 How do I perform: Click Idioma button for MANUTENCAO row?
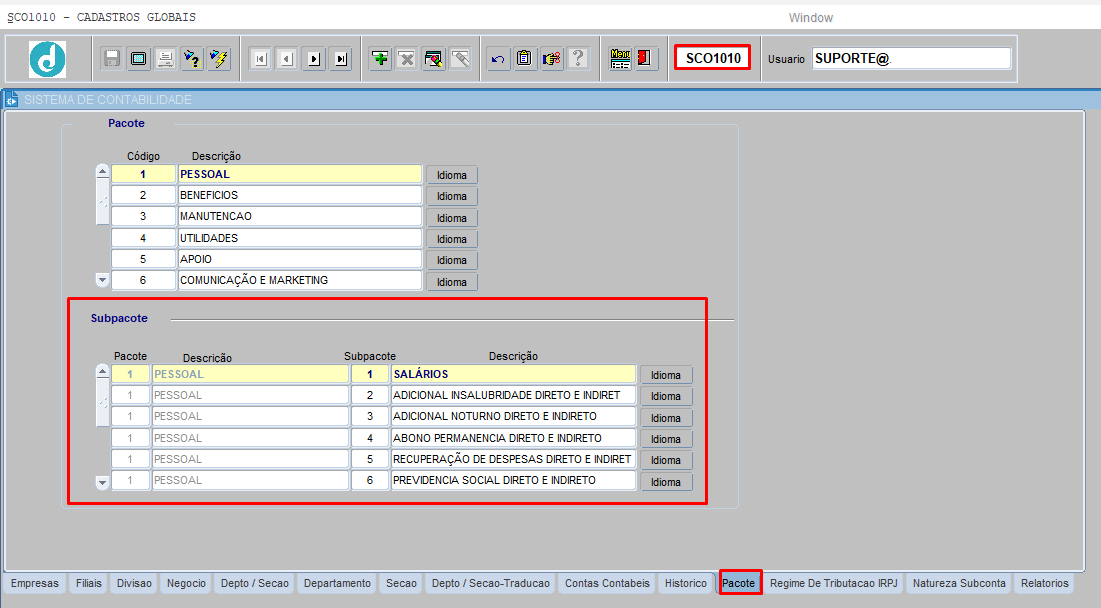point(451,218)
